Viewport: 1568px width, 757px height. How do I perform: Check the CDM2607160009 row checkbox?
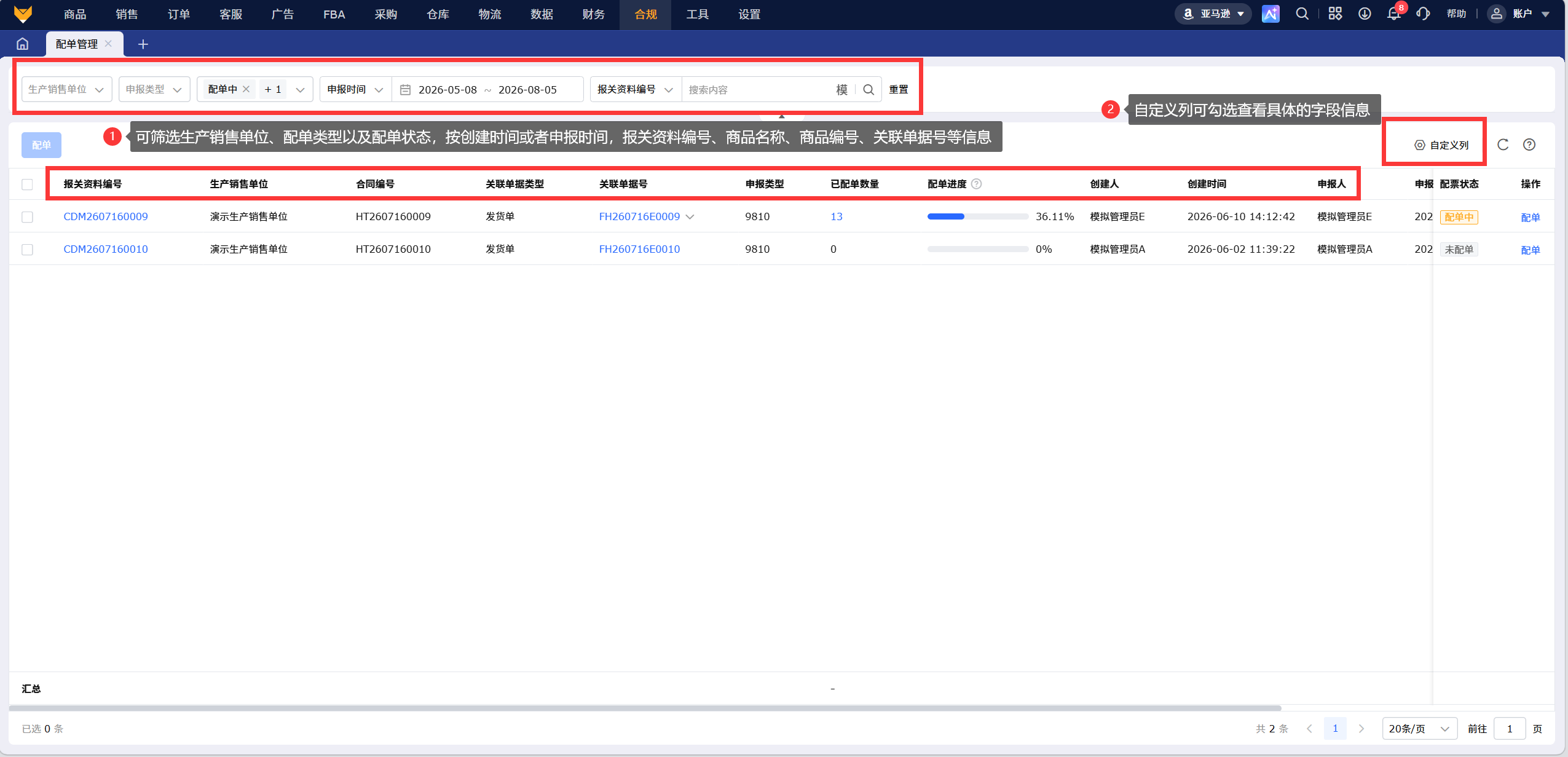27,217
